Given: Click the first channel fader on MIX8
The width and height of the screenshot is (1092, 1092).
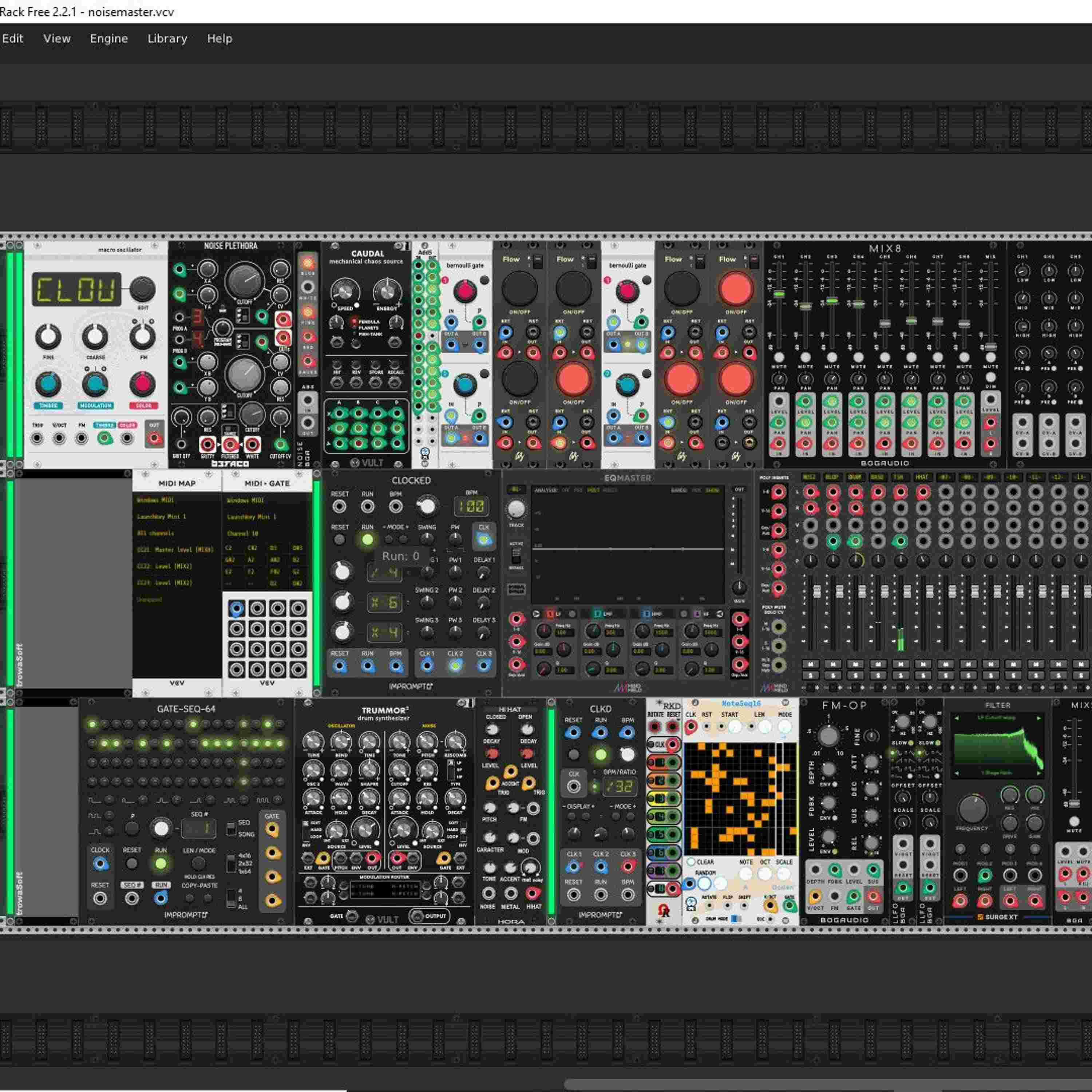Looking at the screenshot, I should click(x=779, y=294).
